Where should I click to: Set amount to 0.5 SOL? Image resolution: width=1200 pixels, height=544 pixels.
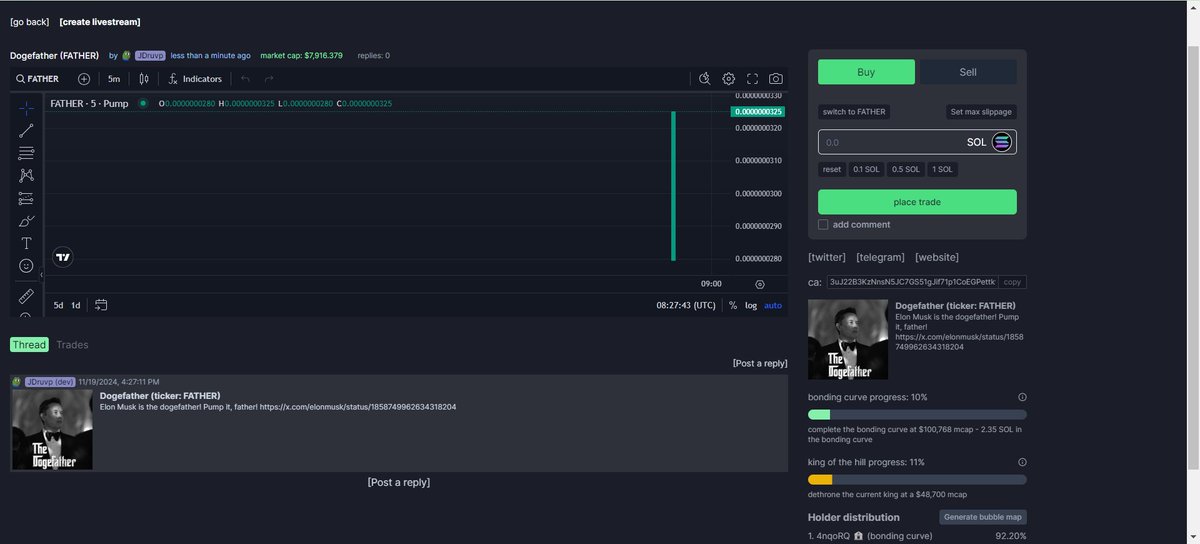tap(905, 170)
